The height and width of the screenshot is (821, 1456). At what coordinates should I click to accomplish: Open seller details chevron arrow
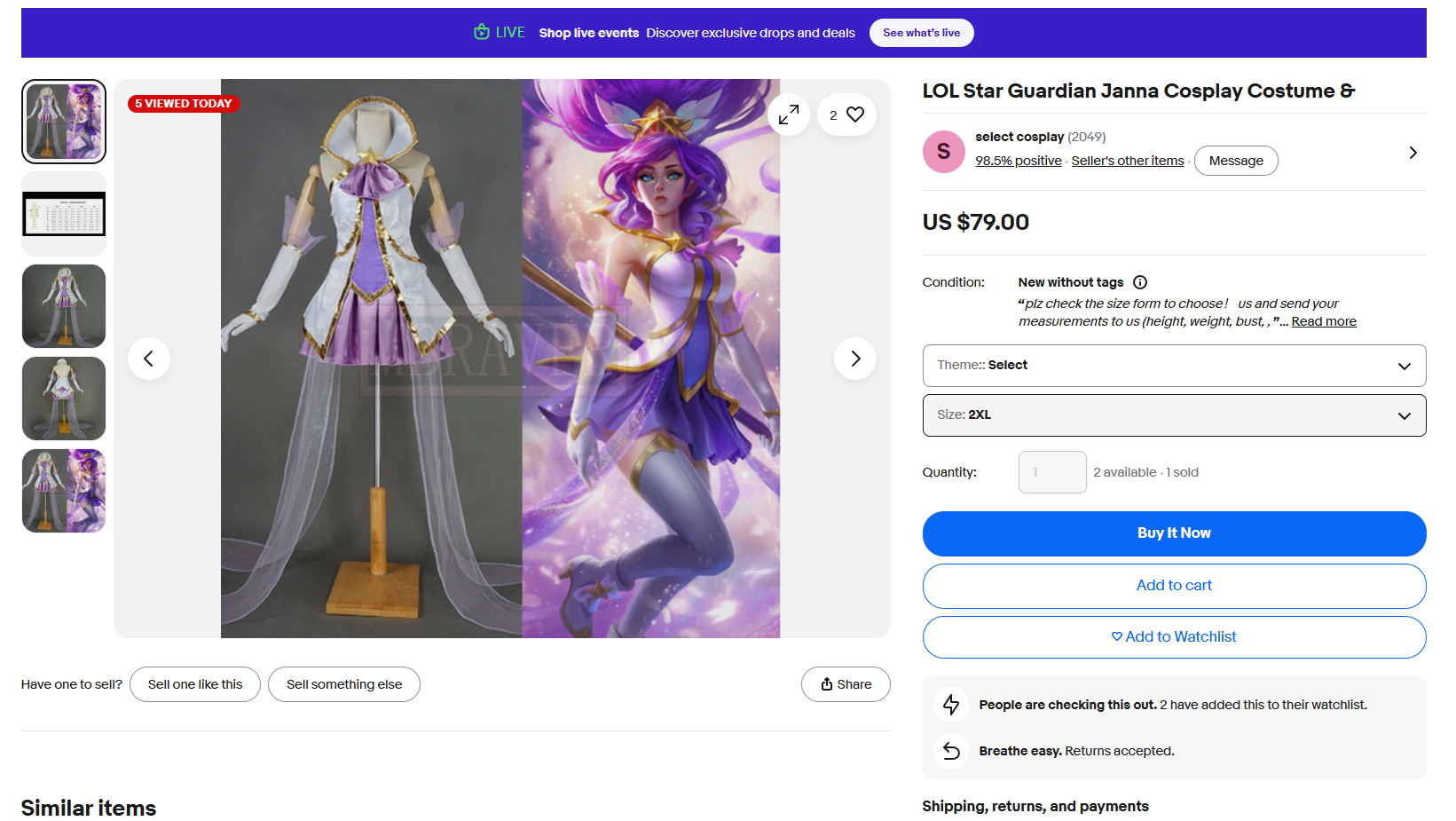pos(1413,153)
